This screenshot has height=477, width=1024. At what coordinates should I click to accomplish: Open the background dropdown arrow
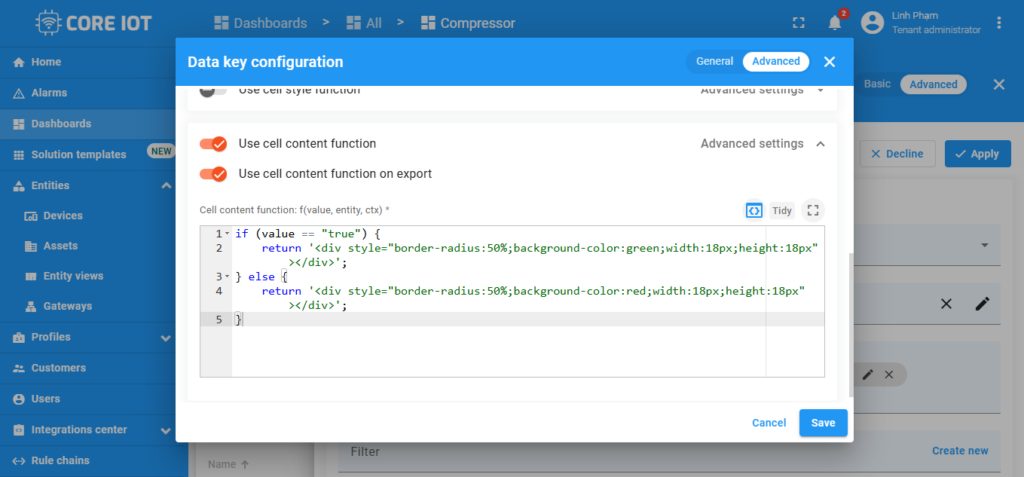click(x=984, y=245)
